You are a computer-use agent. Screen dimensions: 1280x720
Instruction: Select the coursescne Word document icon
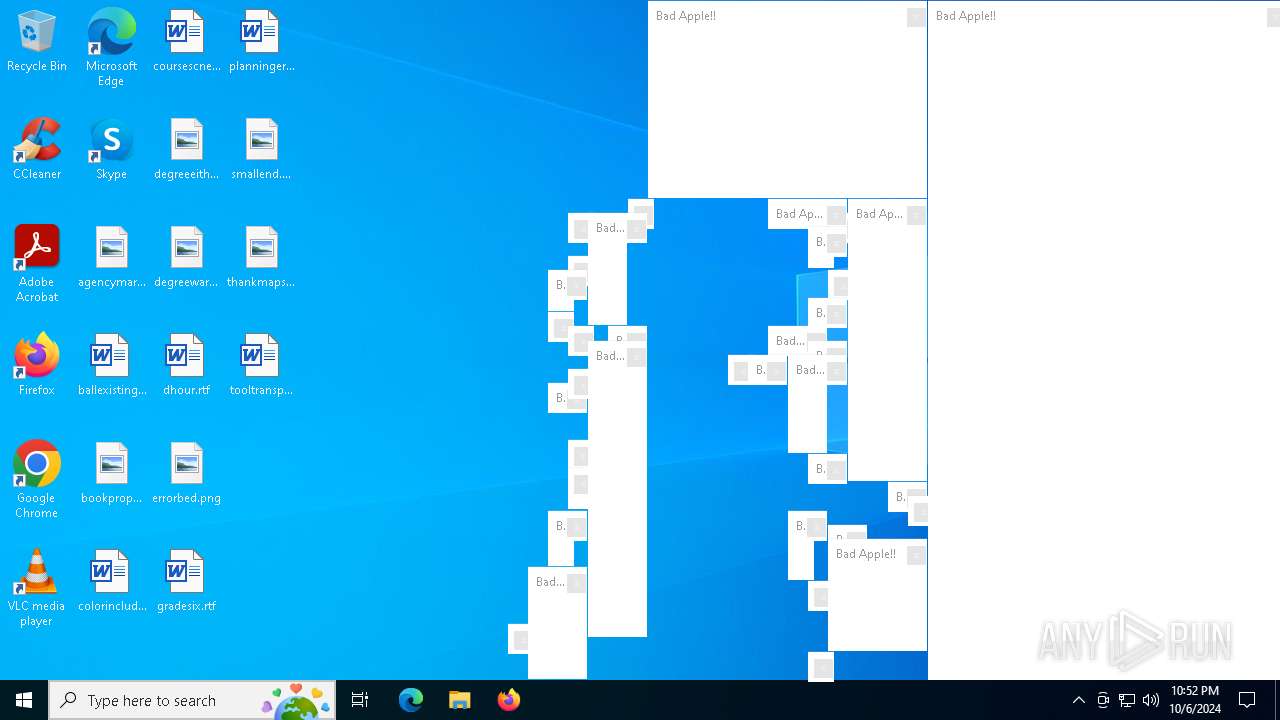186,42
